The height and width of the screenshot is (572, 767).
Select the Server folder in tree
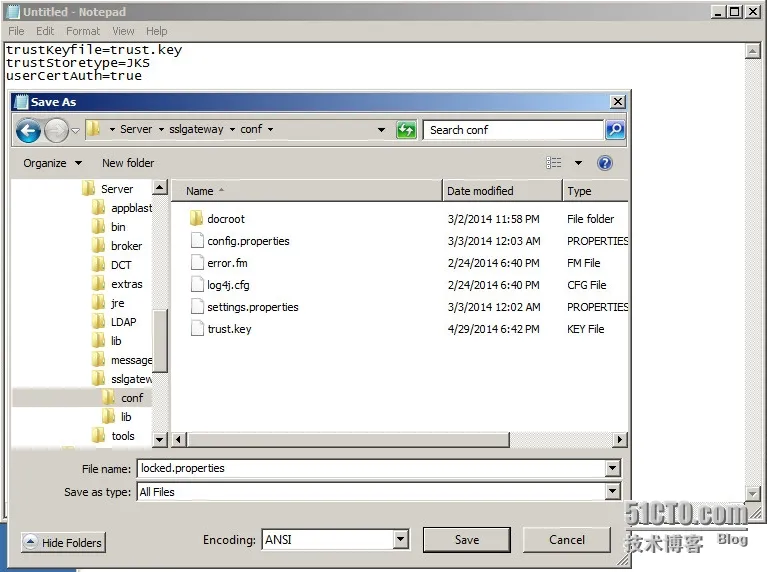pos(108,189)
